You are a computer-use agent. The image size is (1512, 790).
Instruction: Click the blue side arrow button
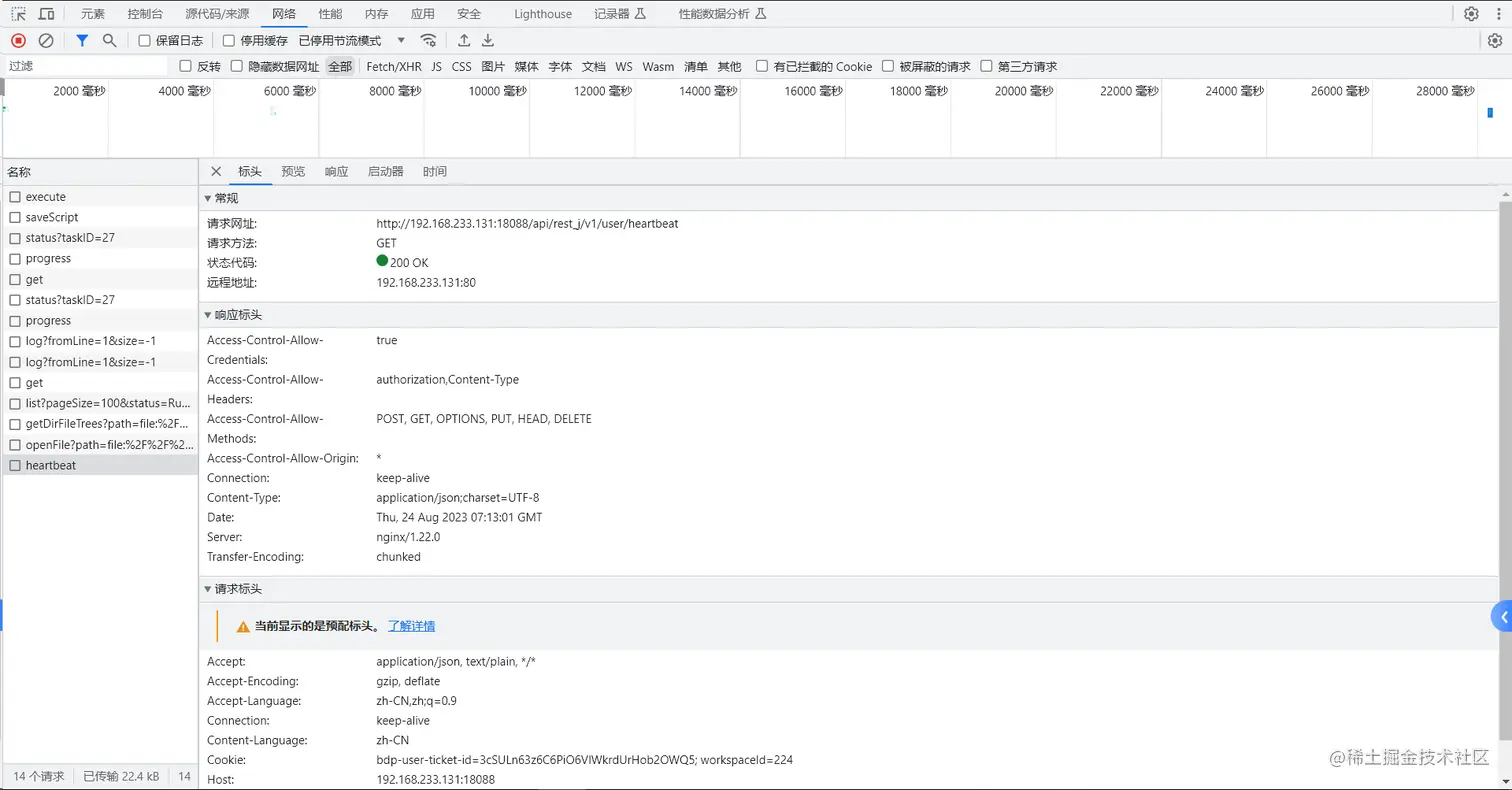(x=1502, y=617)
